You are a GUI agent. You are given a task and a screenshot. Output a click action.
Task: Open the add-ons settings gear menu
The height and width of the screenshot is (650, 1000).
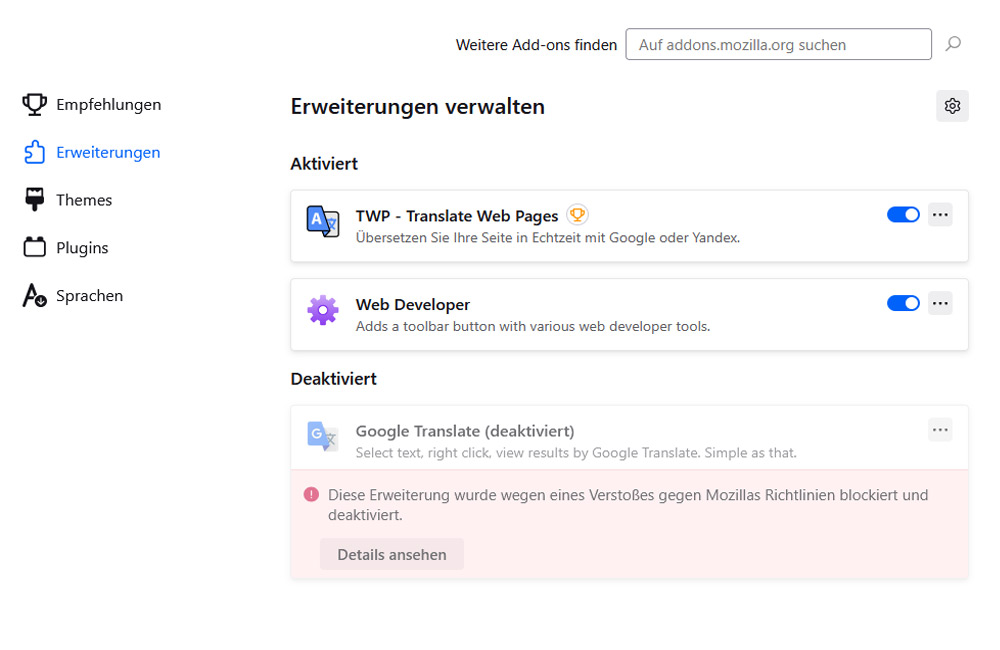pos(951,105)
